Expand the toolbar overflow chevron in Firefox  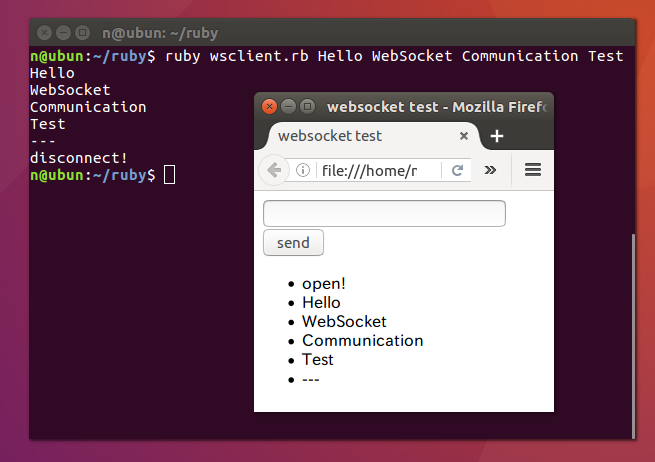pos(490,170)
